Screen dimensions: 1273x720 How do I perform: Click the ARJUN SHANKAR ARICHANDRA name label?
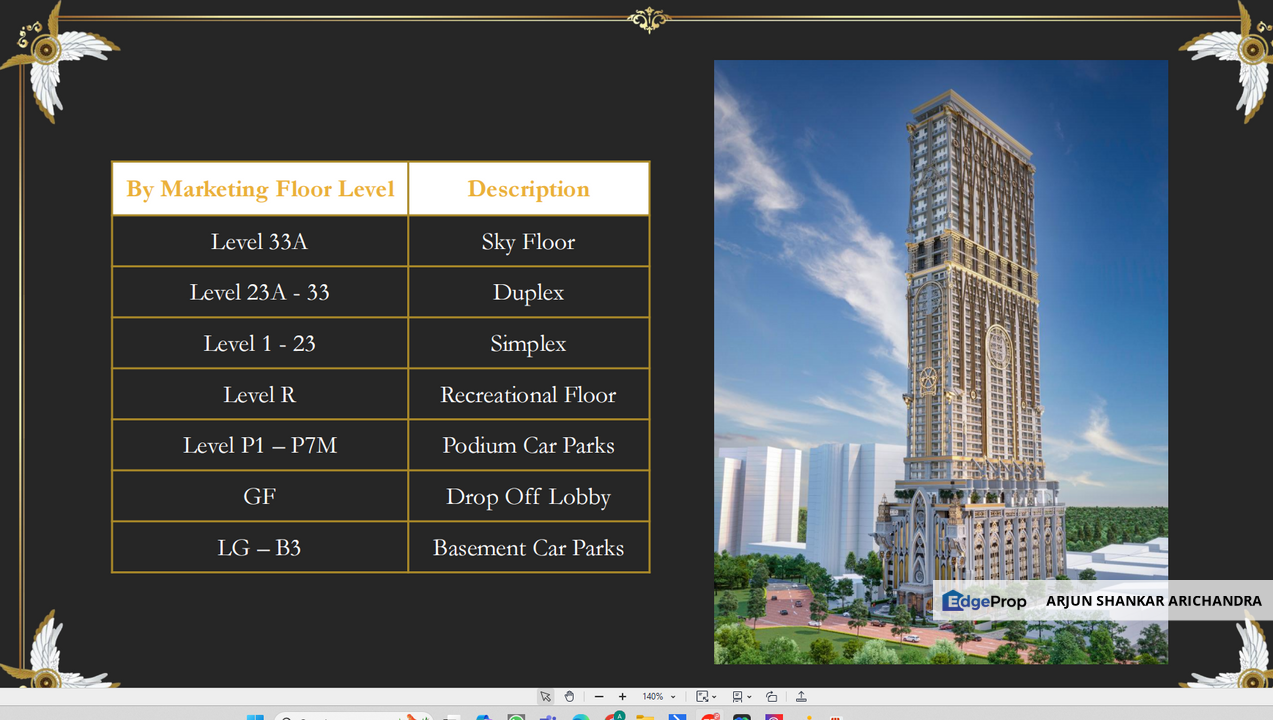[x=1153, y=601]
